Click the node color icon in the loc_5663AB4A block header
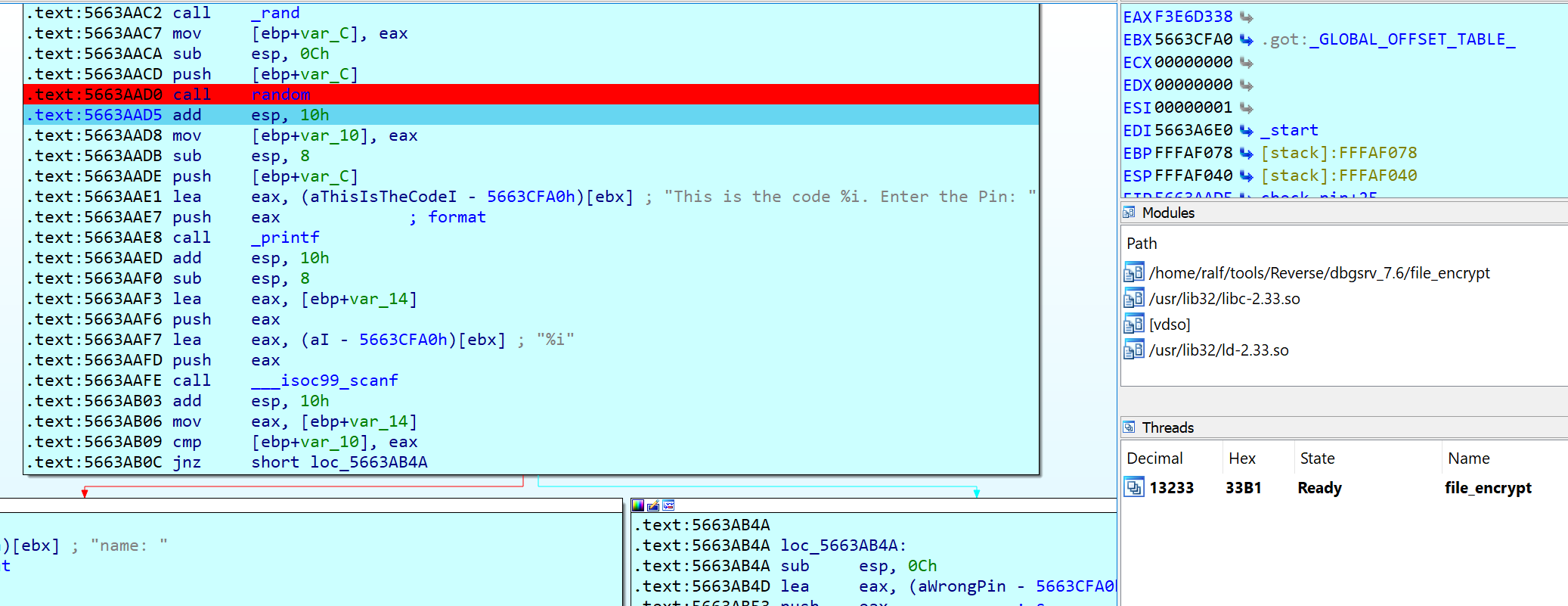 [x=638, y=505]
